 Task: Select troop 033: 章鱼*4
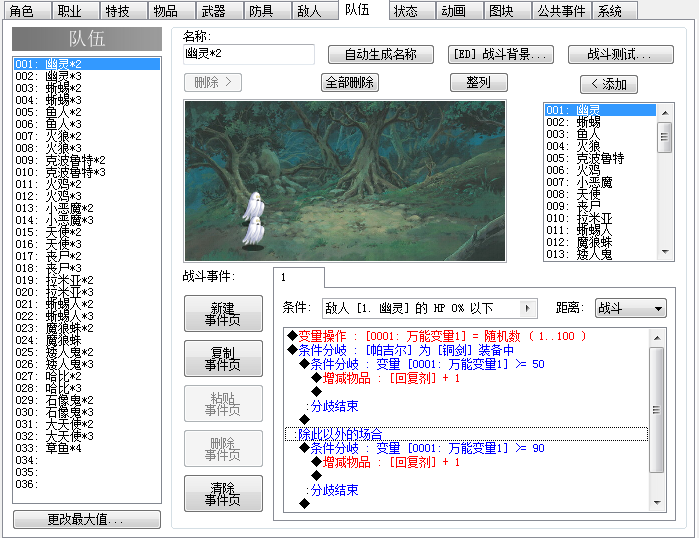(x=87, y=448)
